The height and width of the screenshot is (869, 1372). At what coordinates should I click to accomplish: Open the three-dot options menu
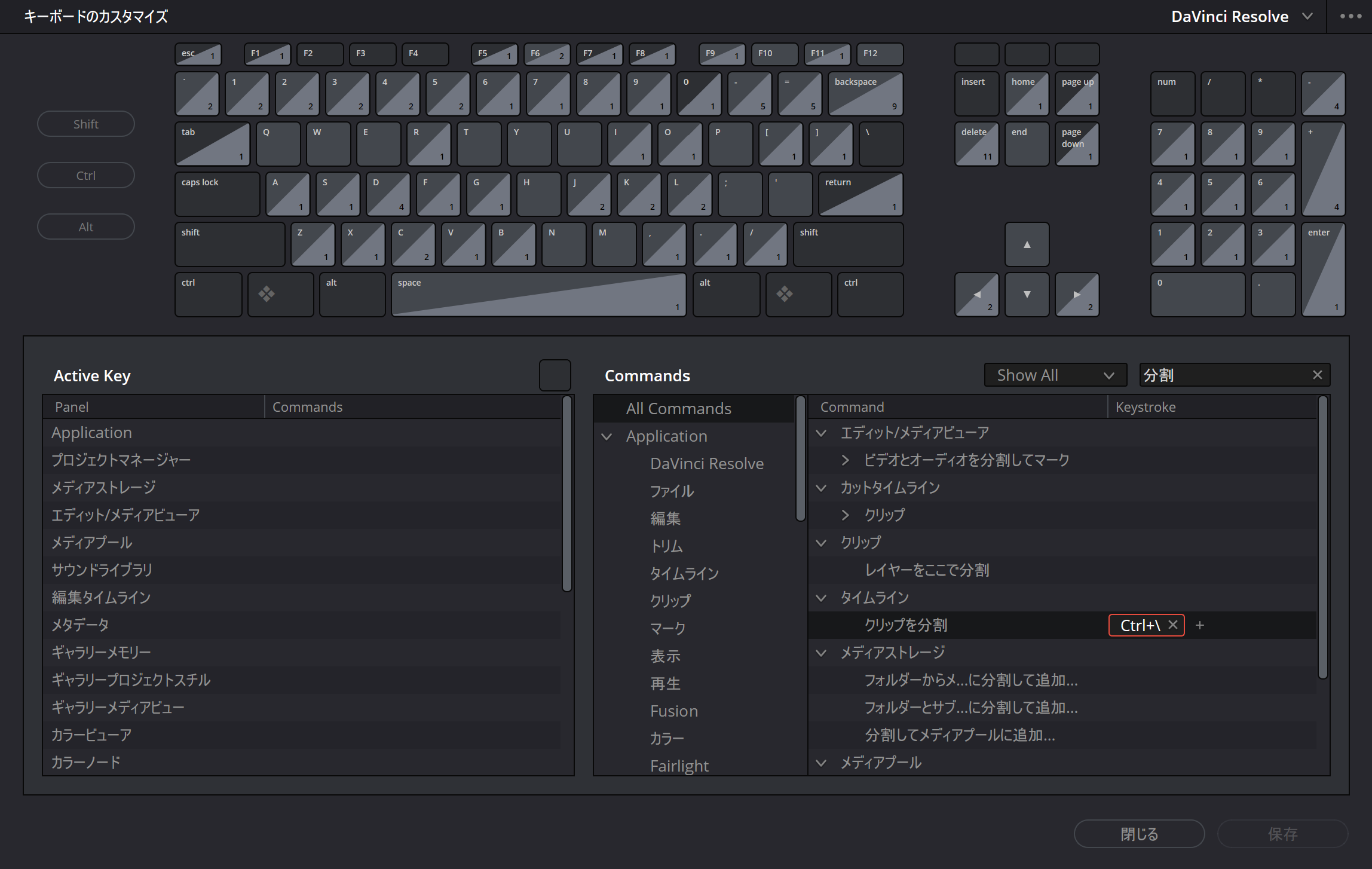(1350, 17)
